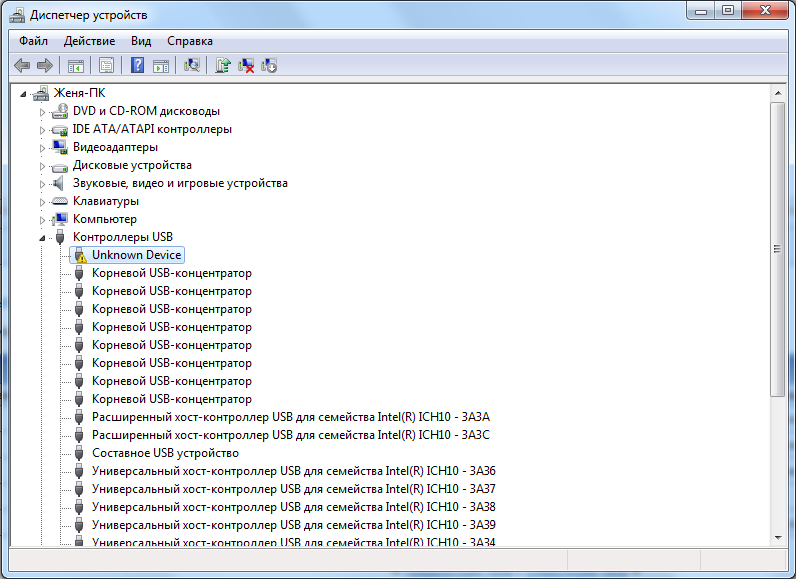The height and width of the screenshot is (579, 796).
Task: Click the blue Help question mark icon
Action: [137, 65]
